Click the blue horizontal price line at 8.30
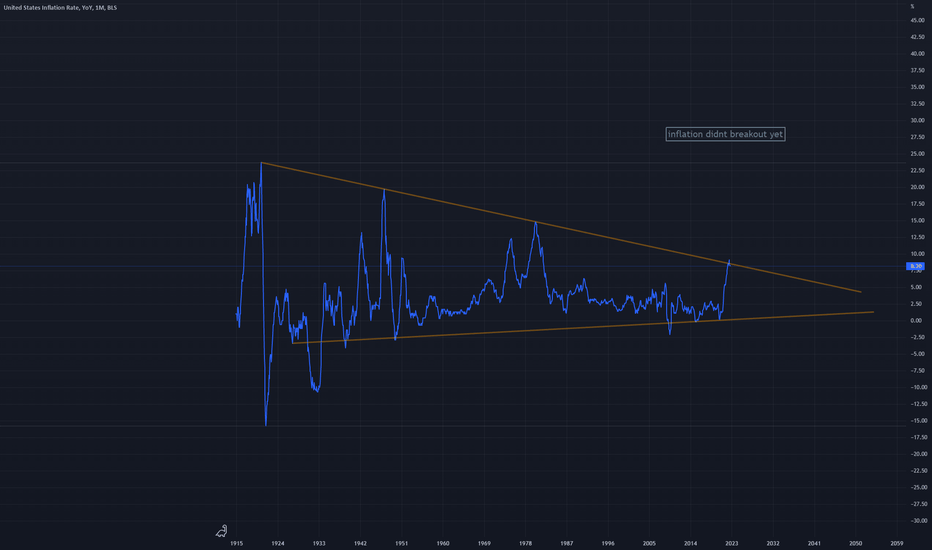Image resolution: width=932 pixels, height=550 pixels. click(x=452, y=266)
